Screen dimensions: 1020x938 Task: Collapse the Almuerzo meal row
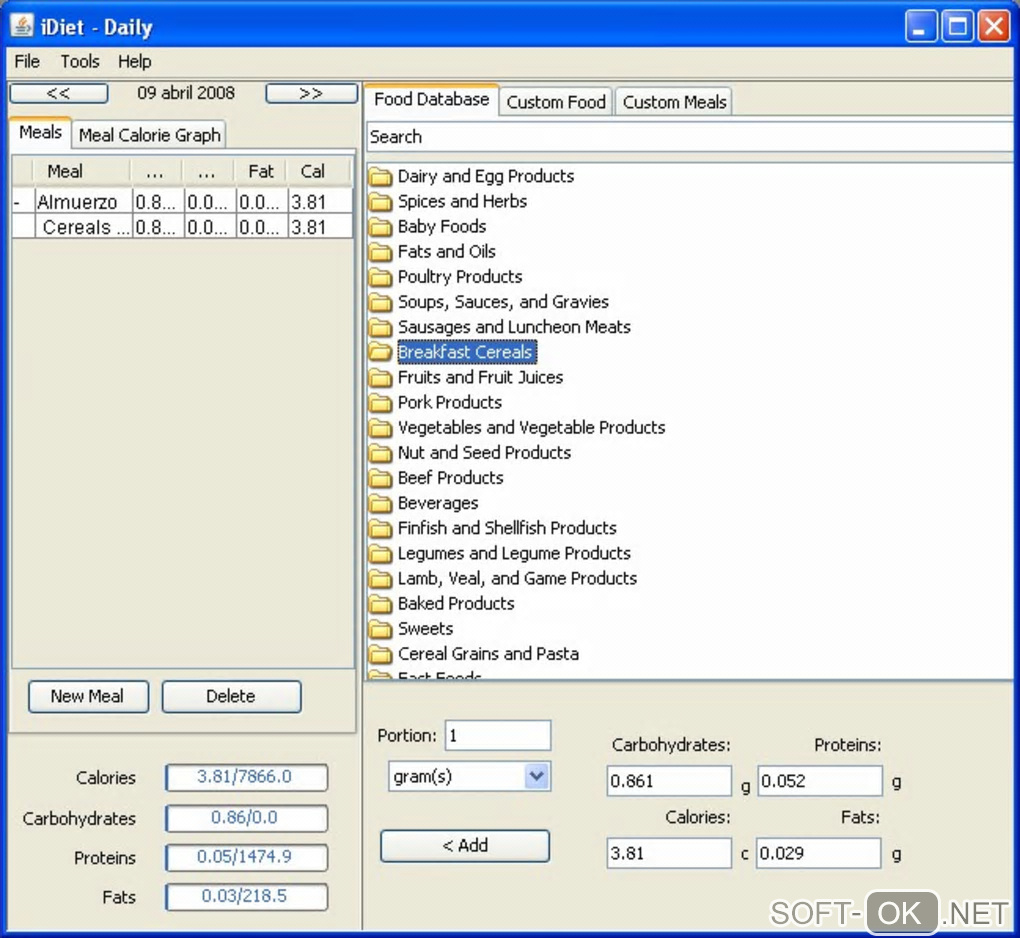click(17, 203)
